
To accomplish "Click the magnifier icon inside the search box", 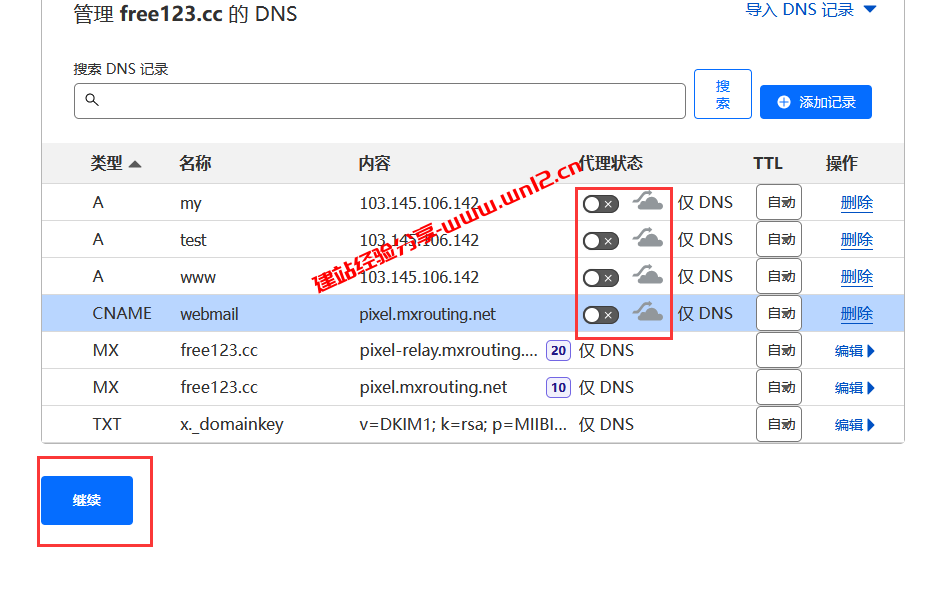I will pos(93,101).
